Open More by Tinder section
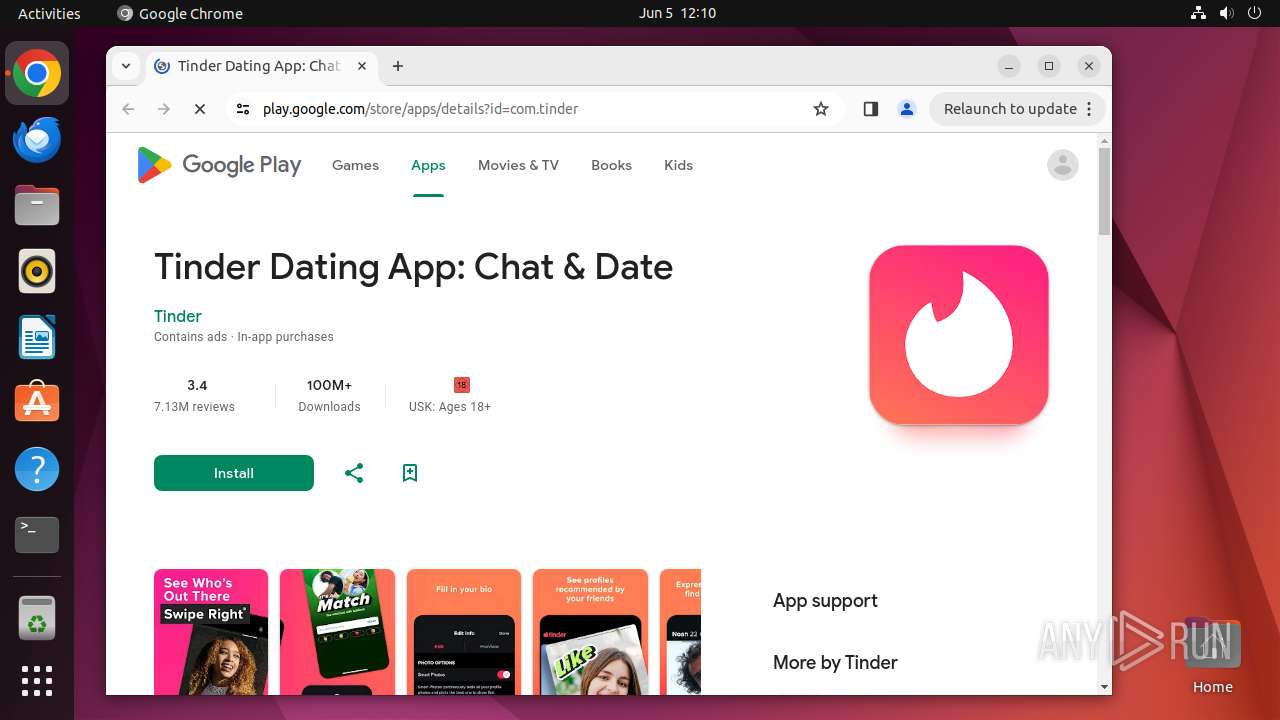Screen dimensions: 1280x720 (x=835, y=662)
